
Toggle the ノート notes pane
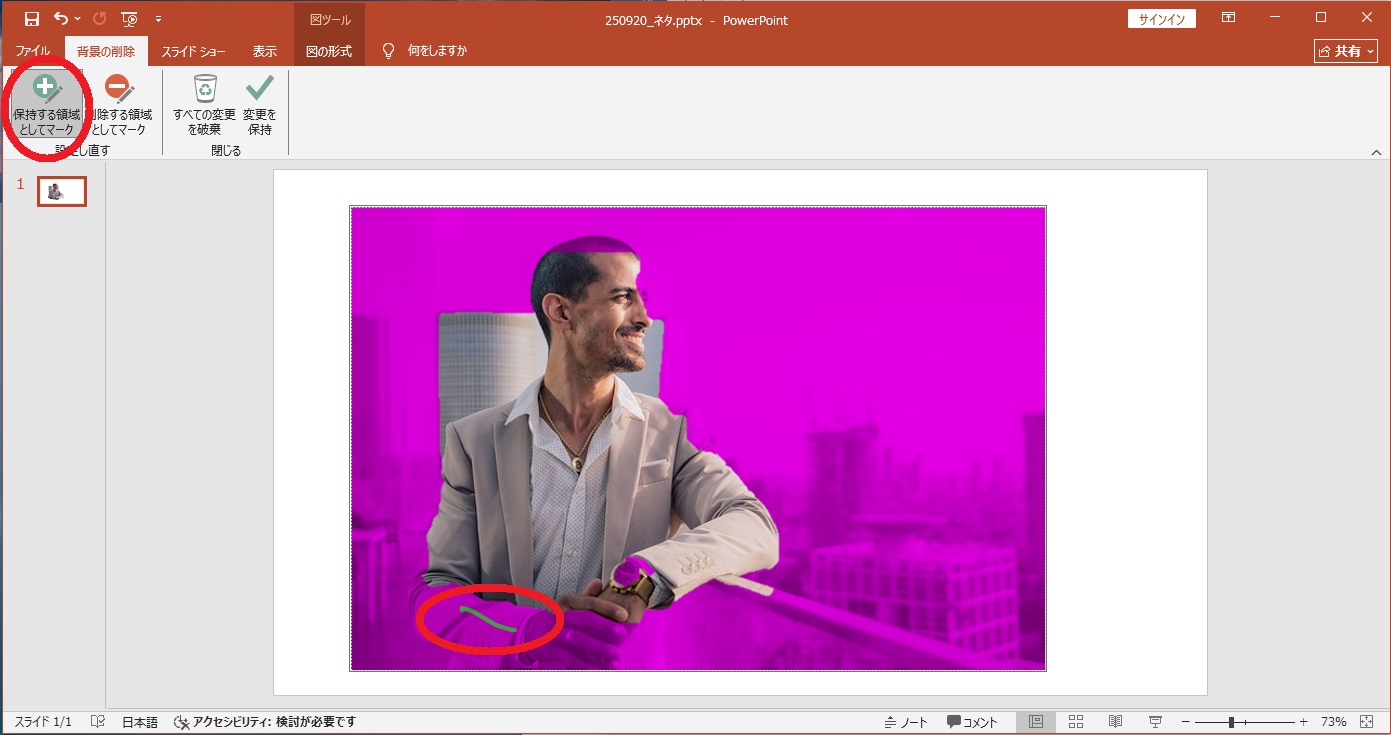coord(906,722)
